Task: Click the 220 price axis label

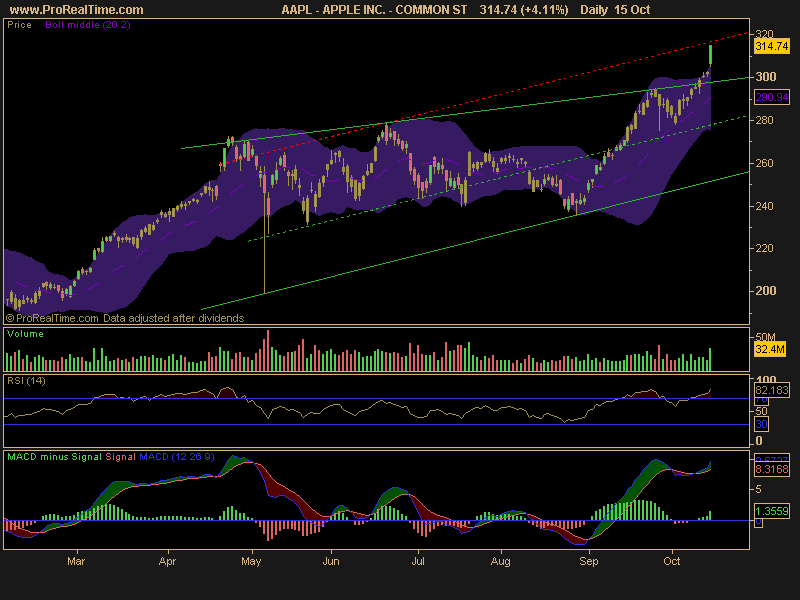Action: 765,248
